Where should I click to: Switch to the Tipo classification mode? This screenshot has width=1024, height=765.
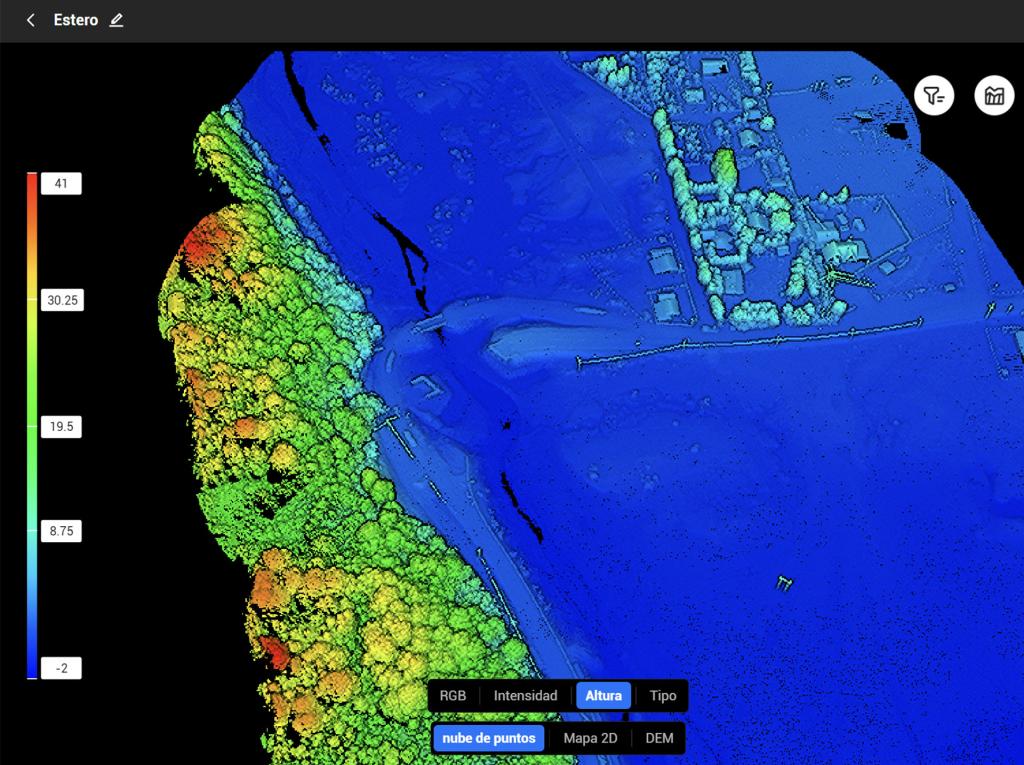pyautogui.click(x=662, y=696)
